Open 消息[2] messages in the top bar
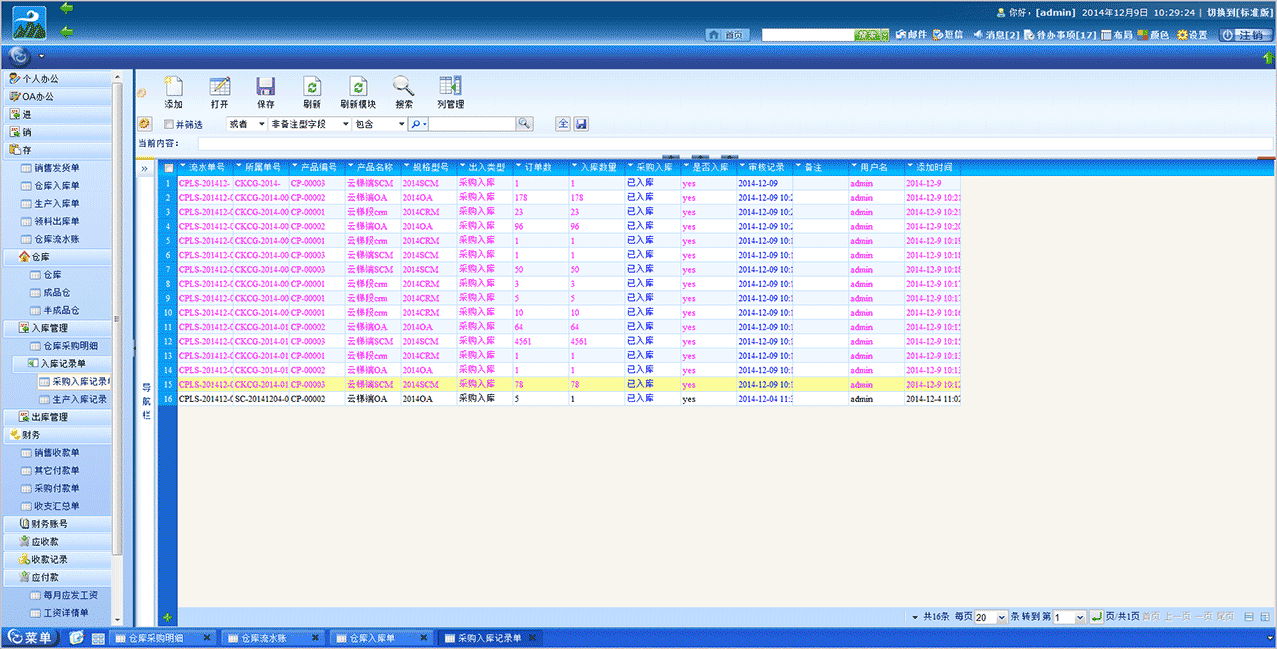1277x649 pixels. coord(996,35)
